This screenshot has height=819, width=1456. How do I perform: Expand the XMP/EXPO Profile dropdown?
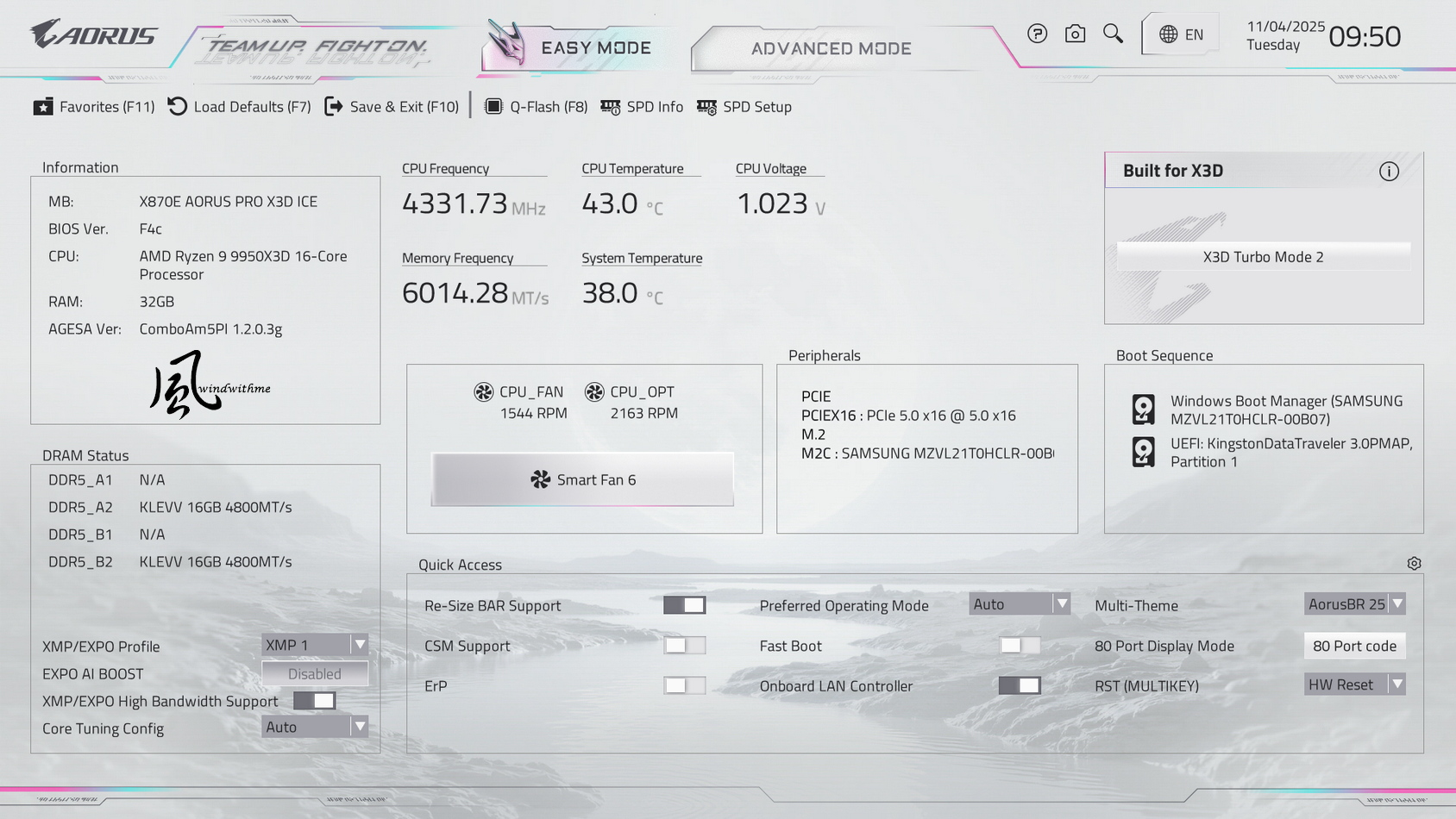(x=315, y=645)
